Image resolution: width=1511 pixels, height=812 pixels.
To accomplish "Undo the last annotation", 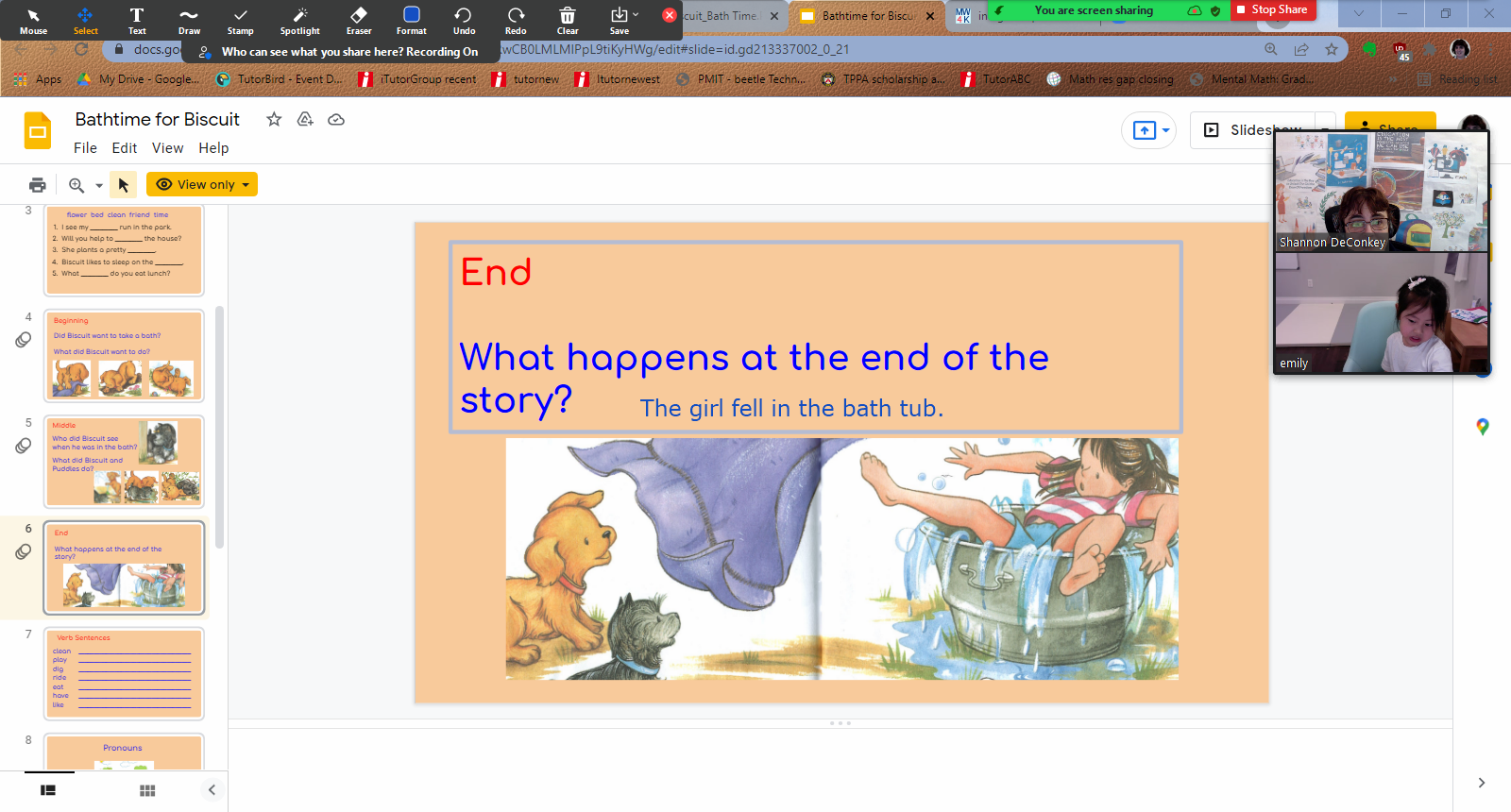I will click(464, 20).
